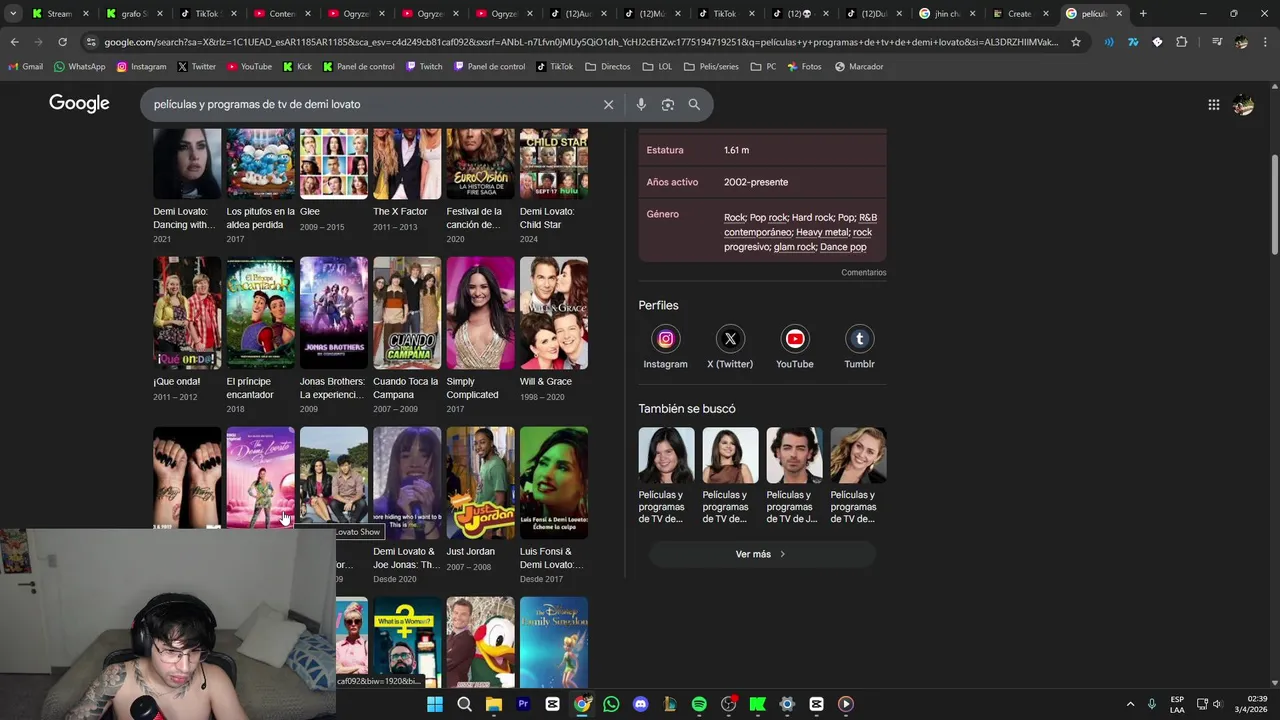Viewport: 1280px width, 720px height.
Task: Switch to the Create browser tab
Action: coord(1021,13)
